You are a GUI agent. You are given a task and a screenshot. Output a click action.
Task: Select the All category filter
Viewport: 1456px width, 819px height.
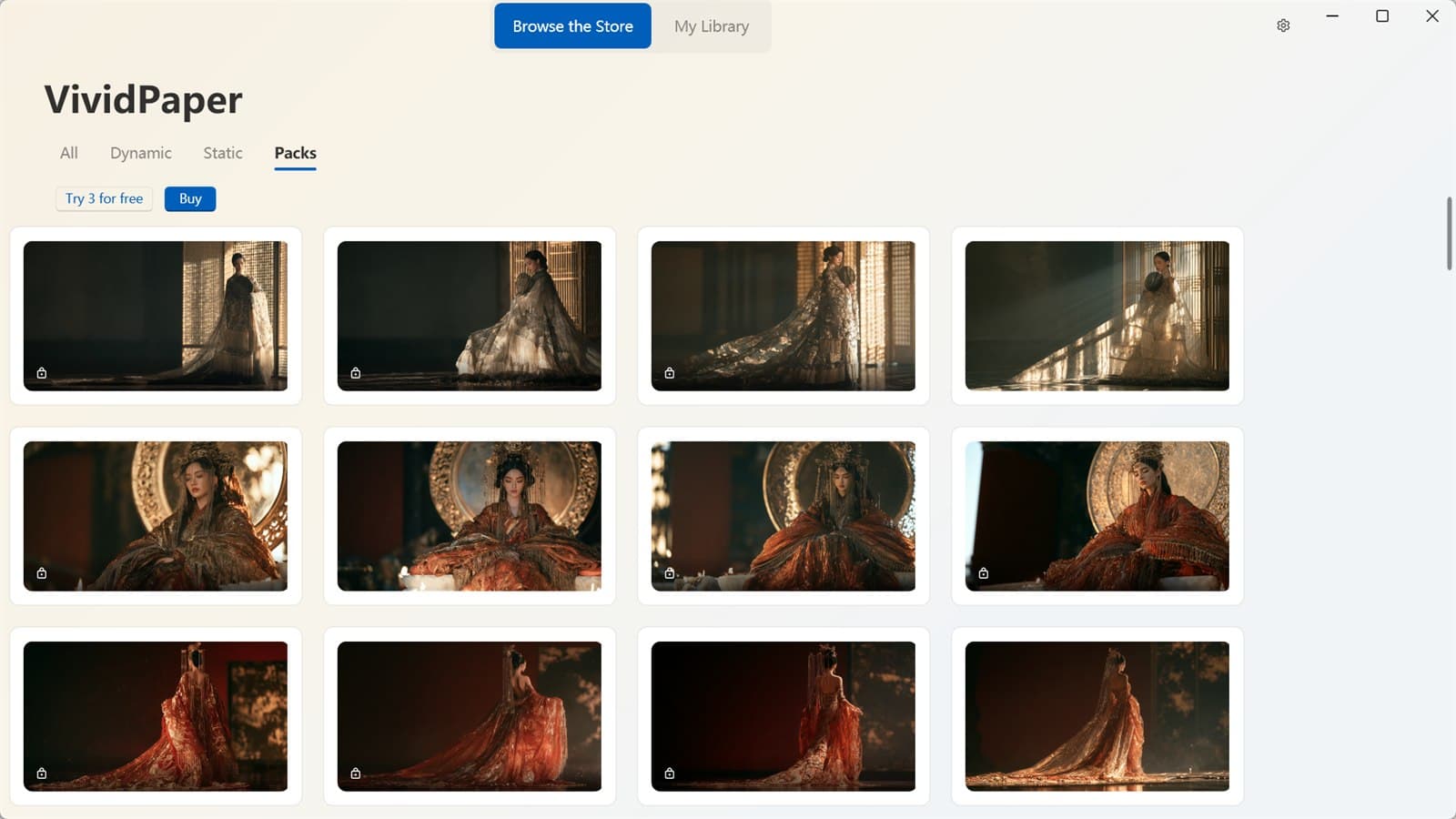click(x=69, y=153)
